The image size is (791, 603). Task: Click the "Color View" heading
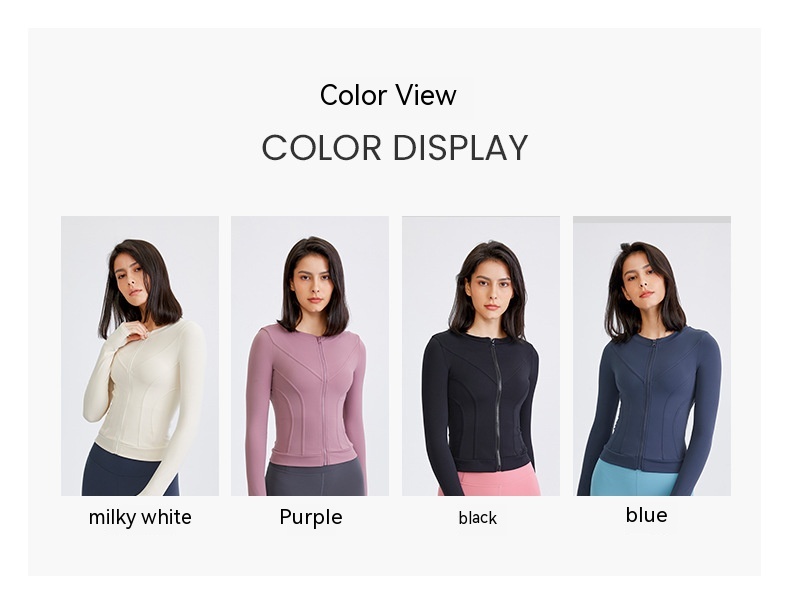coord(388,95)
